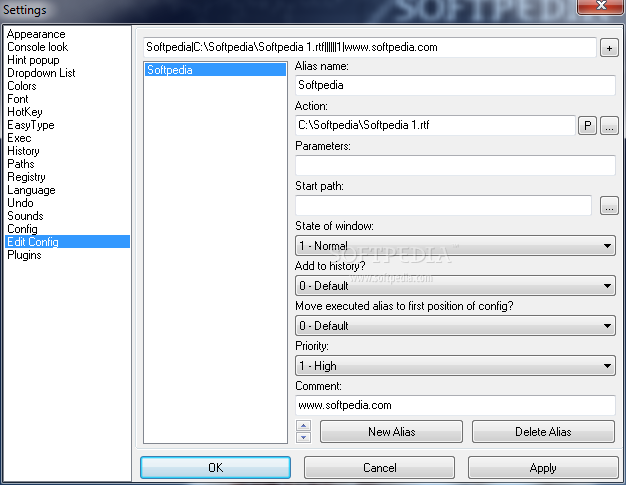This screenshot has height=485, width=626.
Task: Select Hint popup in settings list
Action: click(67, 60)
